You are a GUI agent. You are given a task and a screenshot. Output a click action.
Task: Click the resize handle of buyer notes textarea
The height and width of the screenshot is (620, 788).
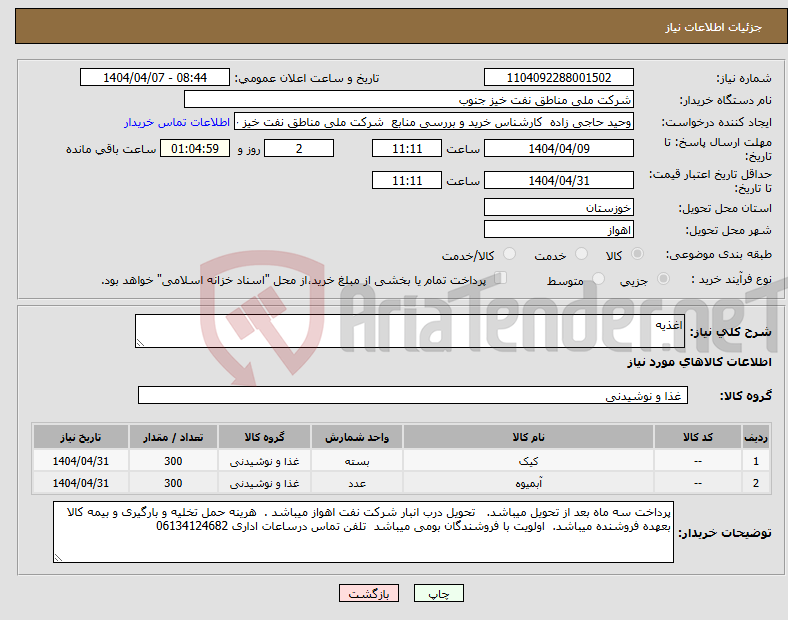tap(58, 557)
